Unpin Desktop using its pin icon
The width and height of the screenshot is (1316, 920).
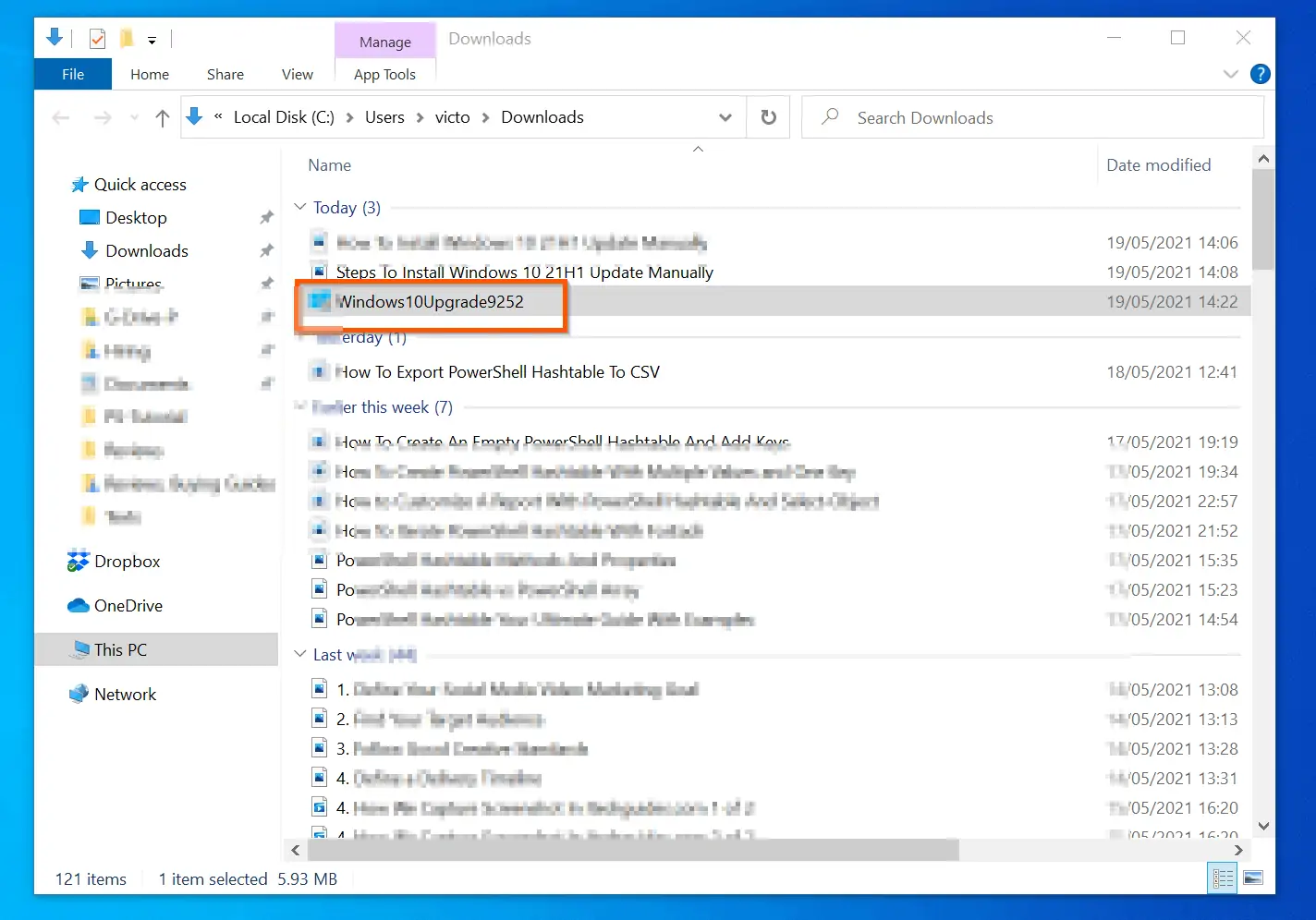[266, 218]
